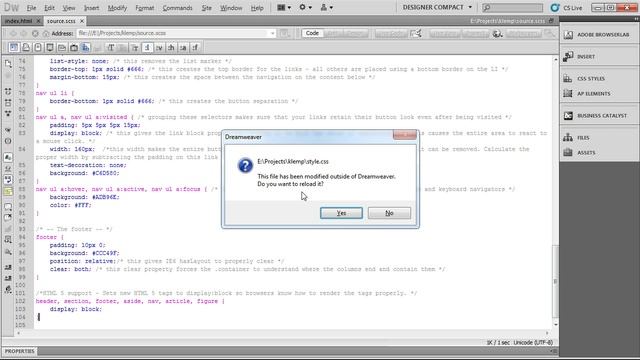This screenshot has width=640, height=360.
Task: Open the Site menu
Action: pos(207,8)
